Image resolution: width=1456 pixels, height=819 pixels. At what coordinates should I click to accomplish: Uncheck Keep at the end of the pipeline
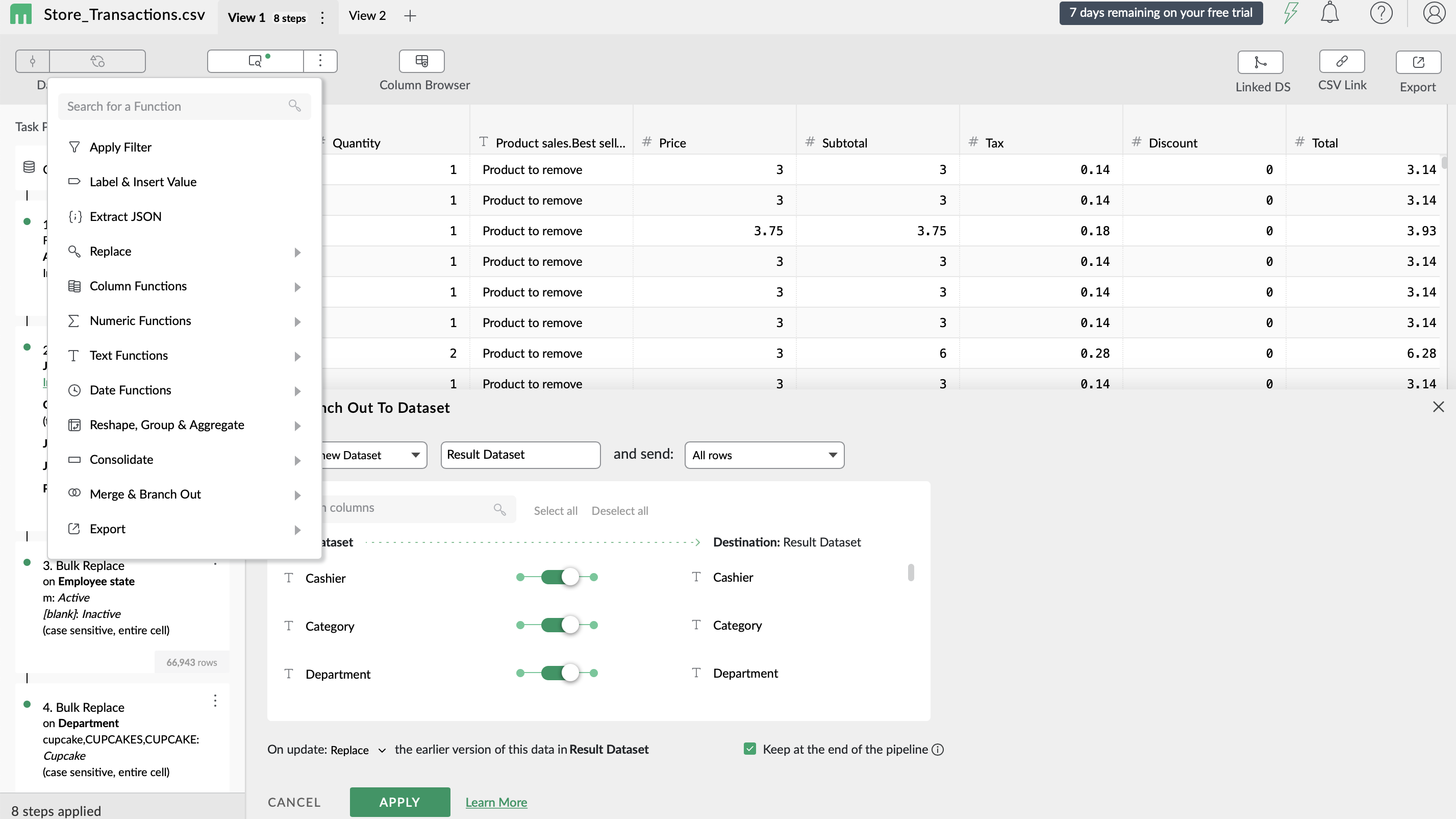click(749, 749)
